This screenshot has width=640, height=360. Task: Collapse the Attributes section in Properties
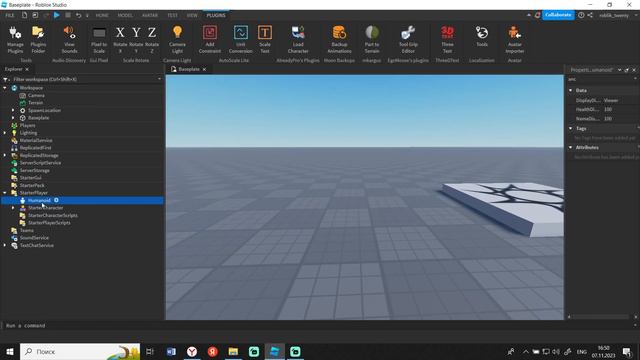(x=571, y=147)
